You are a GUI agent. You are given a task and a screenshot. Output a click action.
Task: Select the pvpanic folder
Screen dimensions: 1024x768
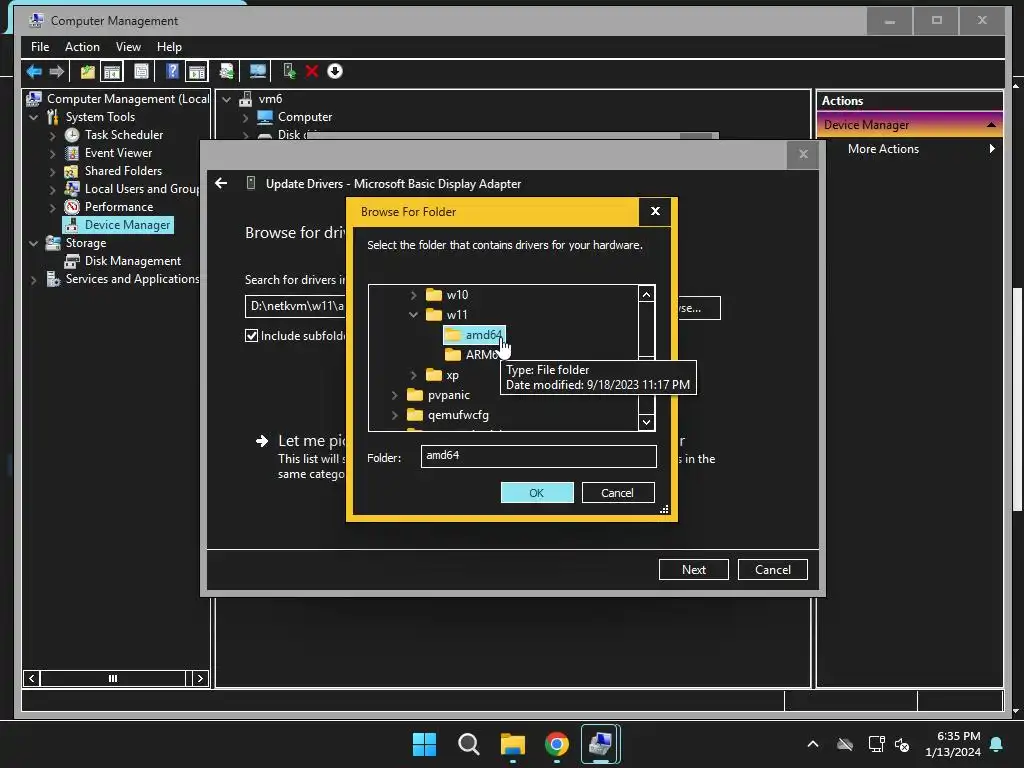(x=438, y=395)
